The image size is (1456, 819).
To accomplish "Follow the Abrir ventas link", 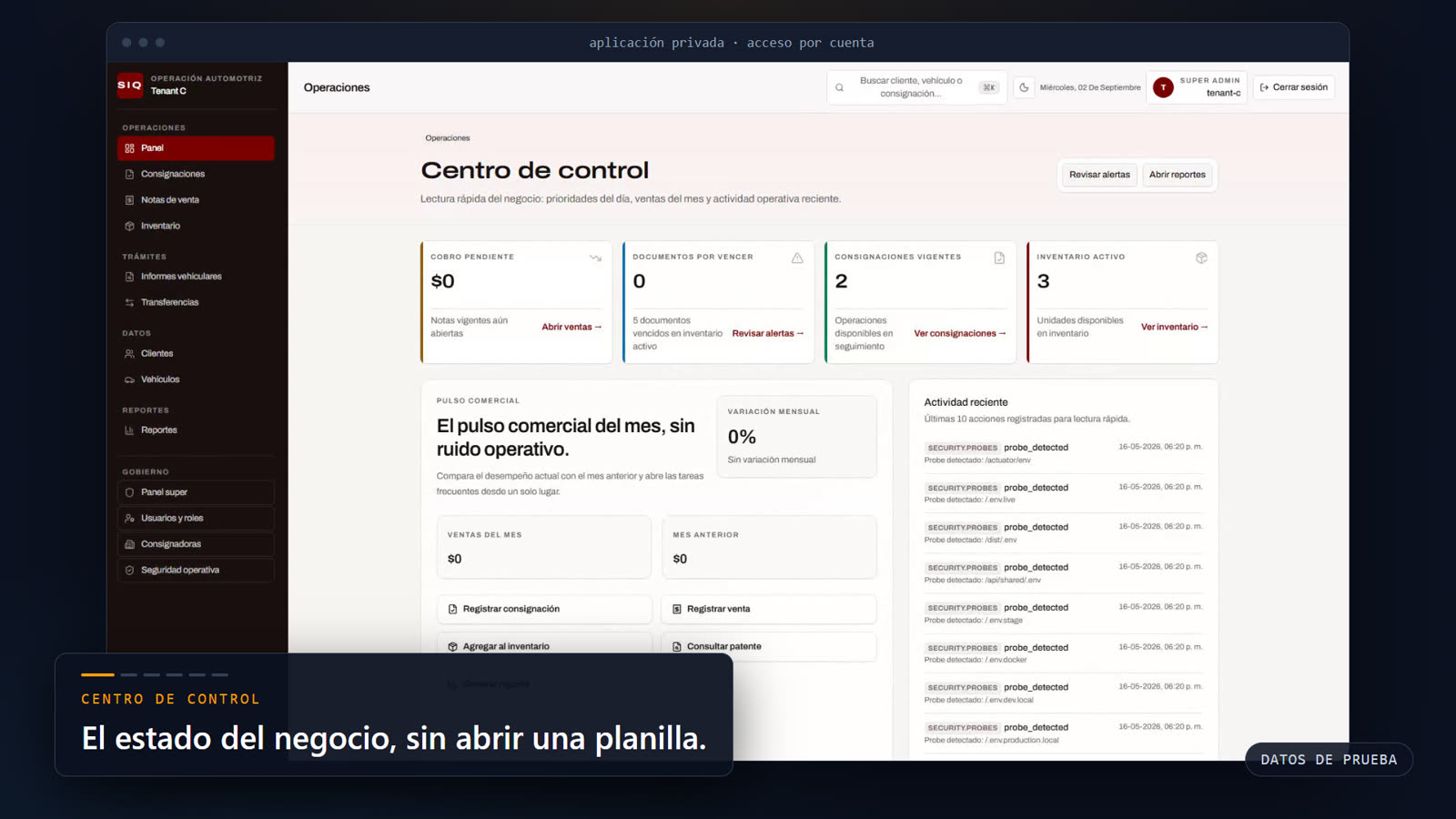I will (571, 327).
